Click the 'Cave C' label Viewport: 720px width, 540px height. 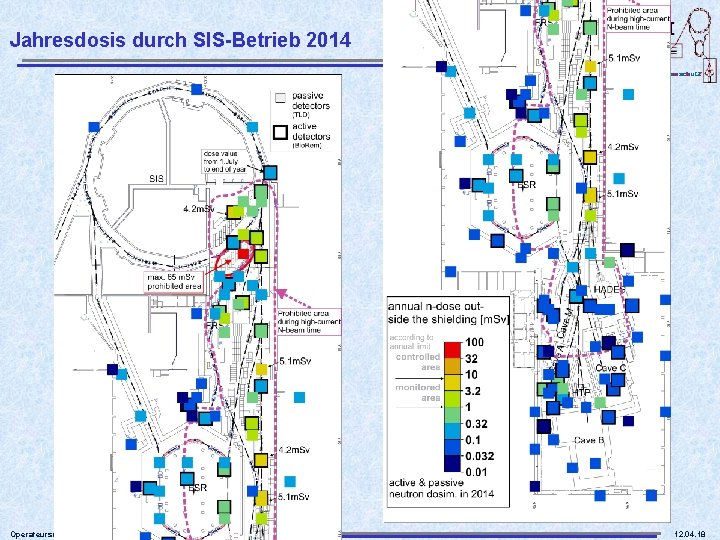[x=610, y=368]
